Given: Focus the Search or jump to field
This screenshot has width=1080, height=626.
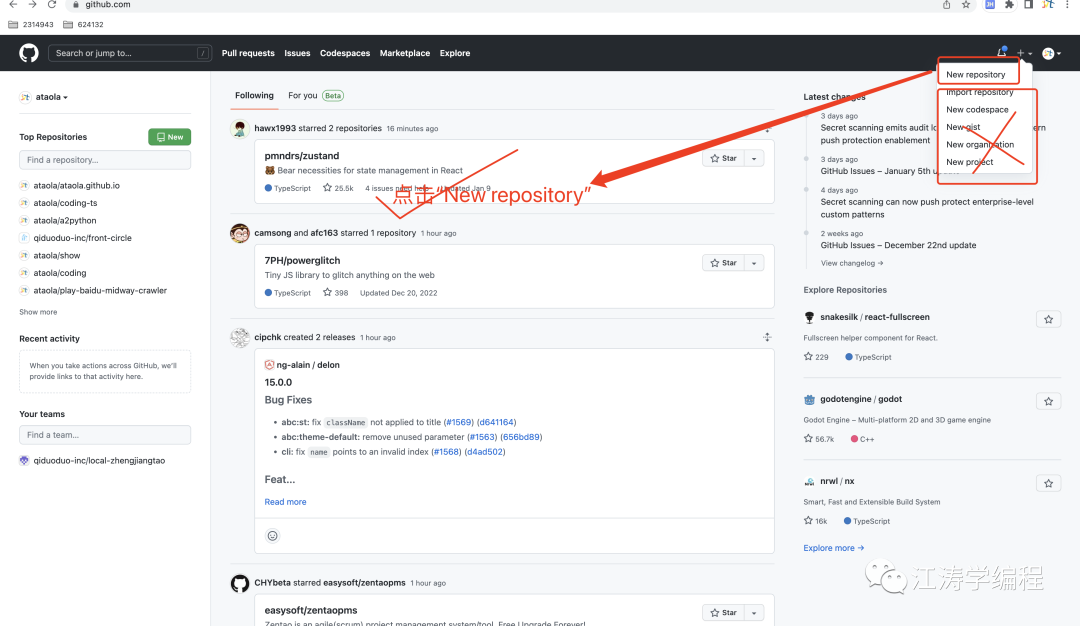Looking at the screenshot, I should (129, 53).
